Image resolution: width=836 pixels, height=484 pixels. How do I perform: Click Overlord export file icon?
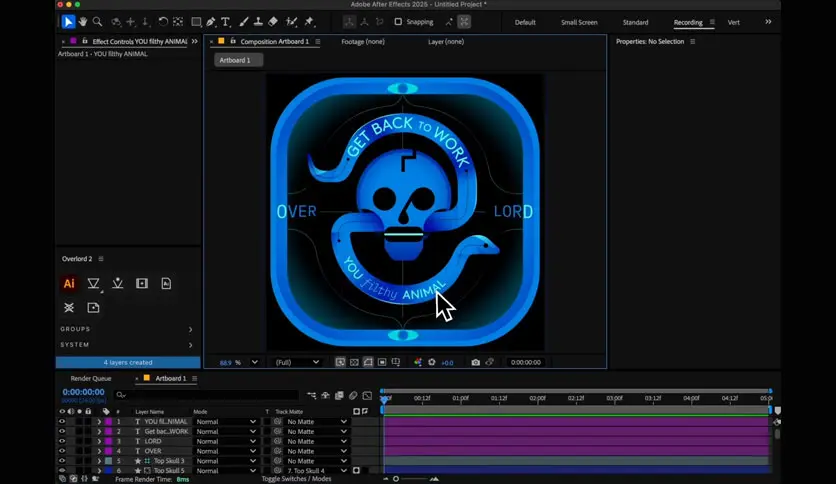tap(93, 308)
